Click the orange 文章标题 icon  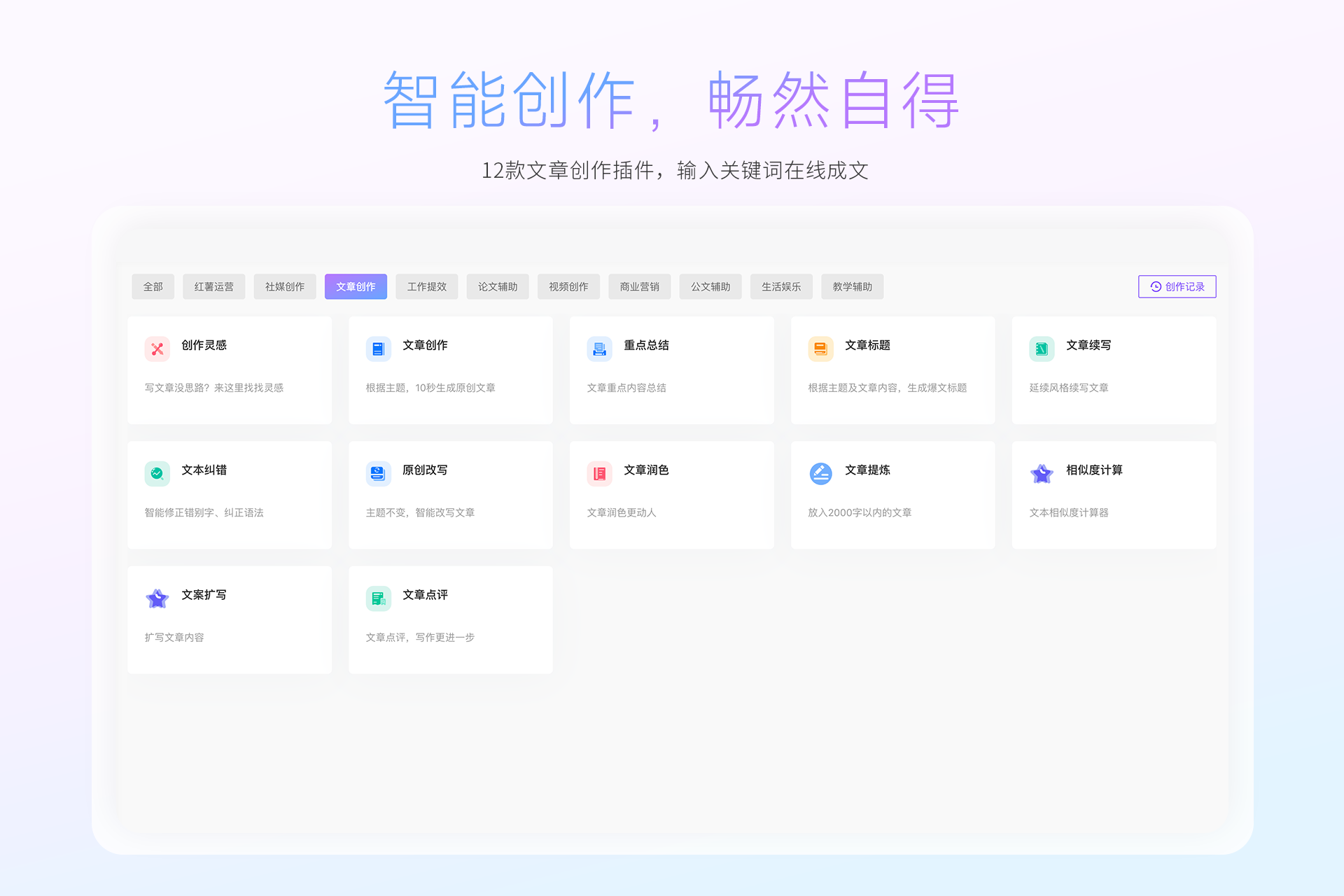click(820, 349)
